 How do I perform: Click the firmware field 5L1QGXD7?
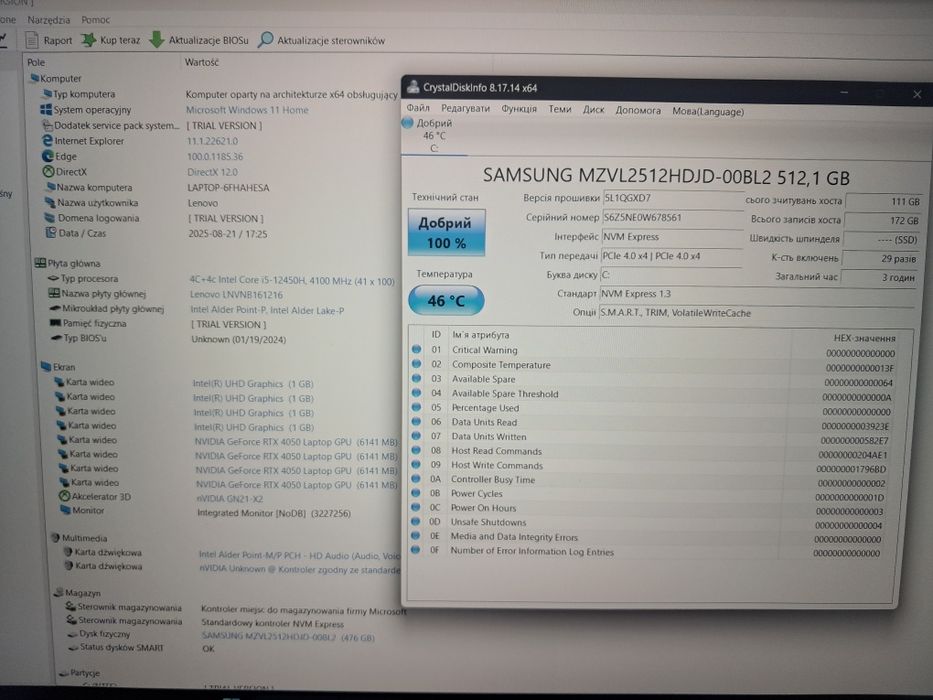click(x=673, y=198)
